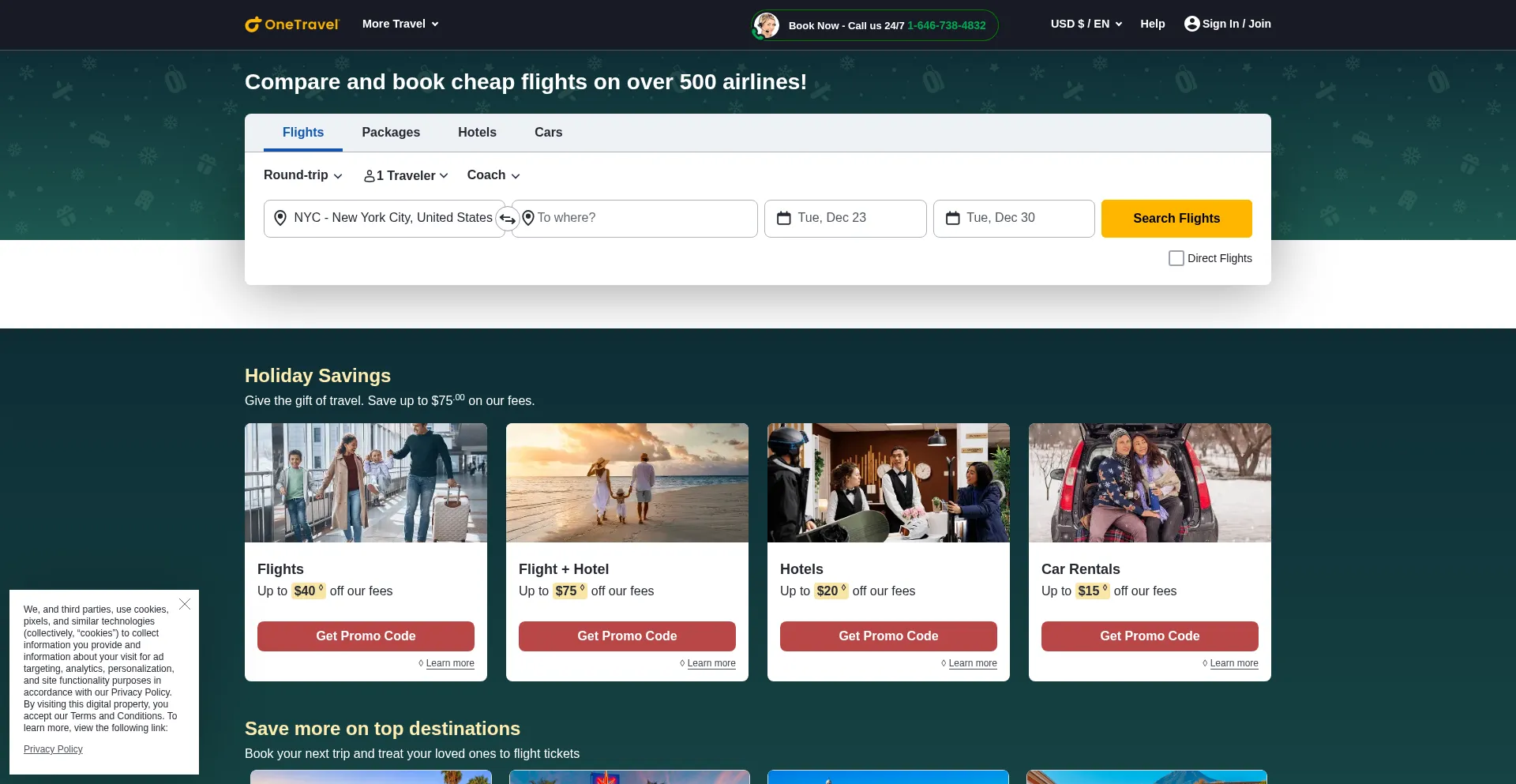Click the $15 off badge on Car Rentals

pyautogui.click(x=1093, y=591)
